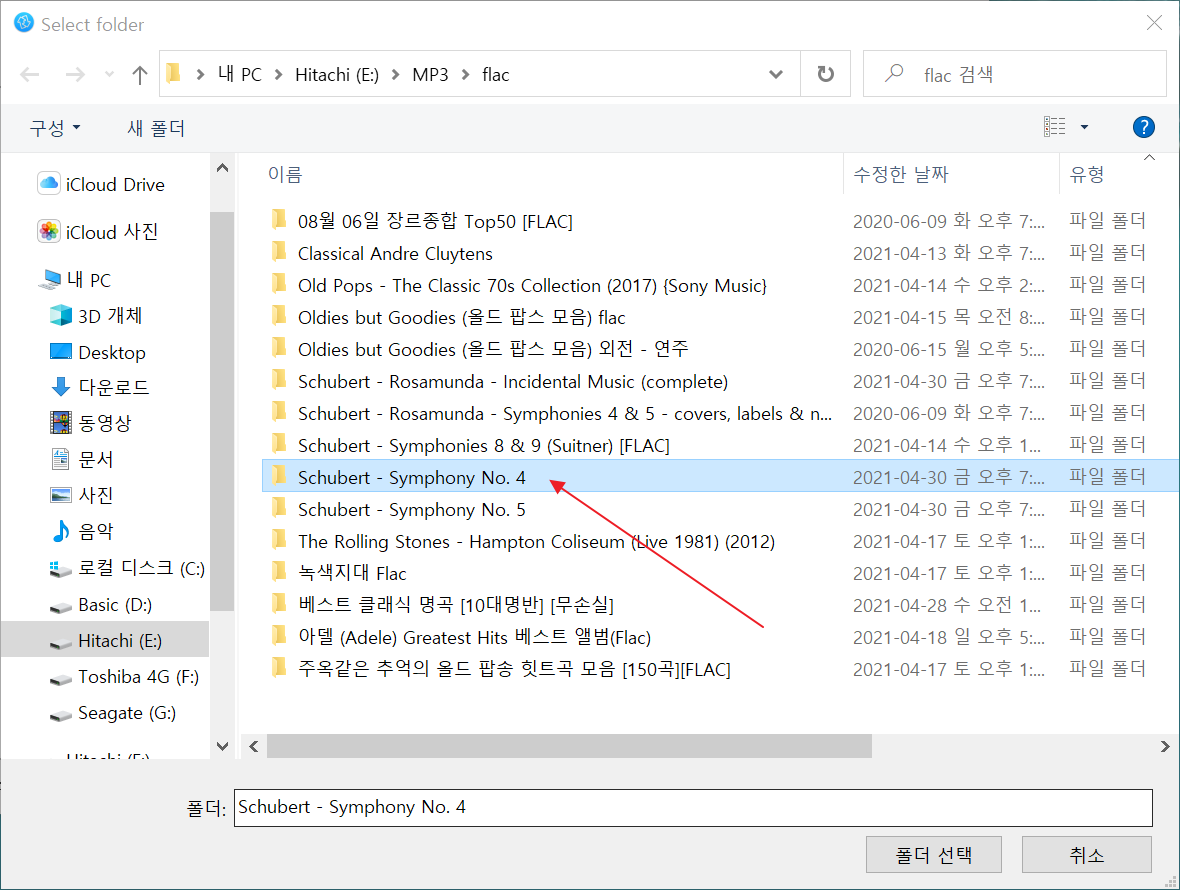
Task: Open Desktop in the sidebar
Action: (x=98, y=352)
